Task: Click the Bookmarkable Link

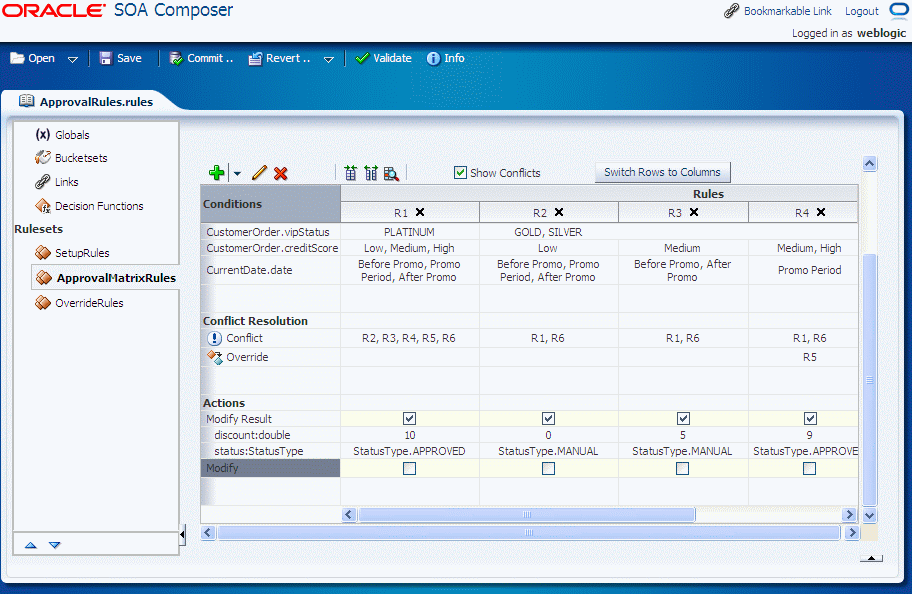Action: click(x=788, y=11)
